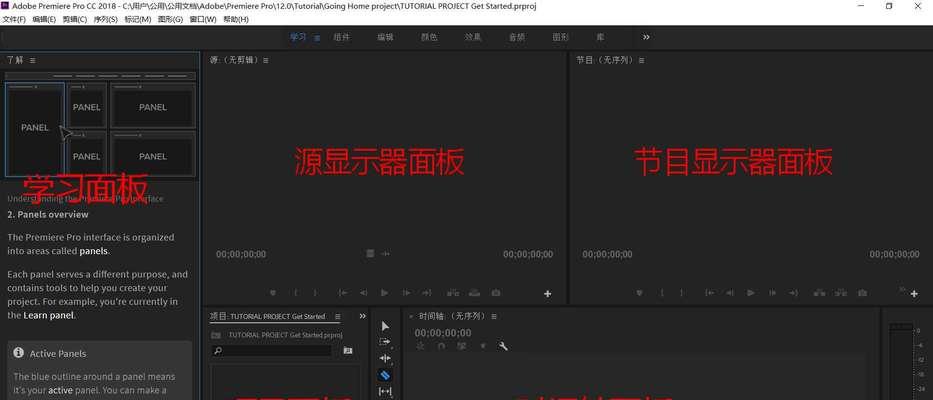Mark Out point in Source monitor

[315, 293]
